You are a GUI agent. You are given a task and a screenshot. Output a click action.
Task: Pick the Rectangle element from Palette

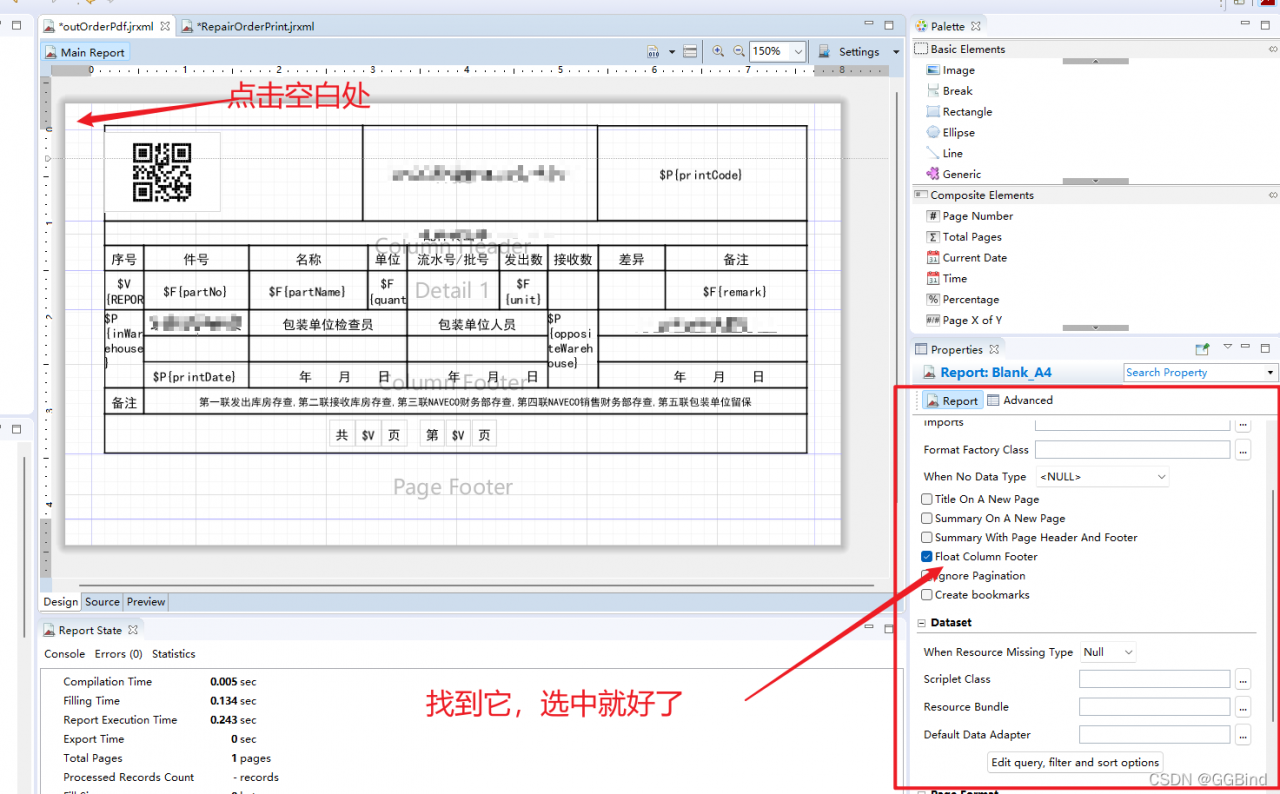[x=959, y=112]
